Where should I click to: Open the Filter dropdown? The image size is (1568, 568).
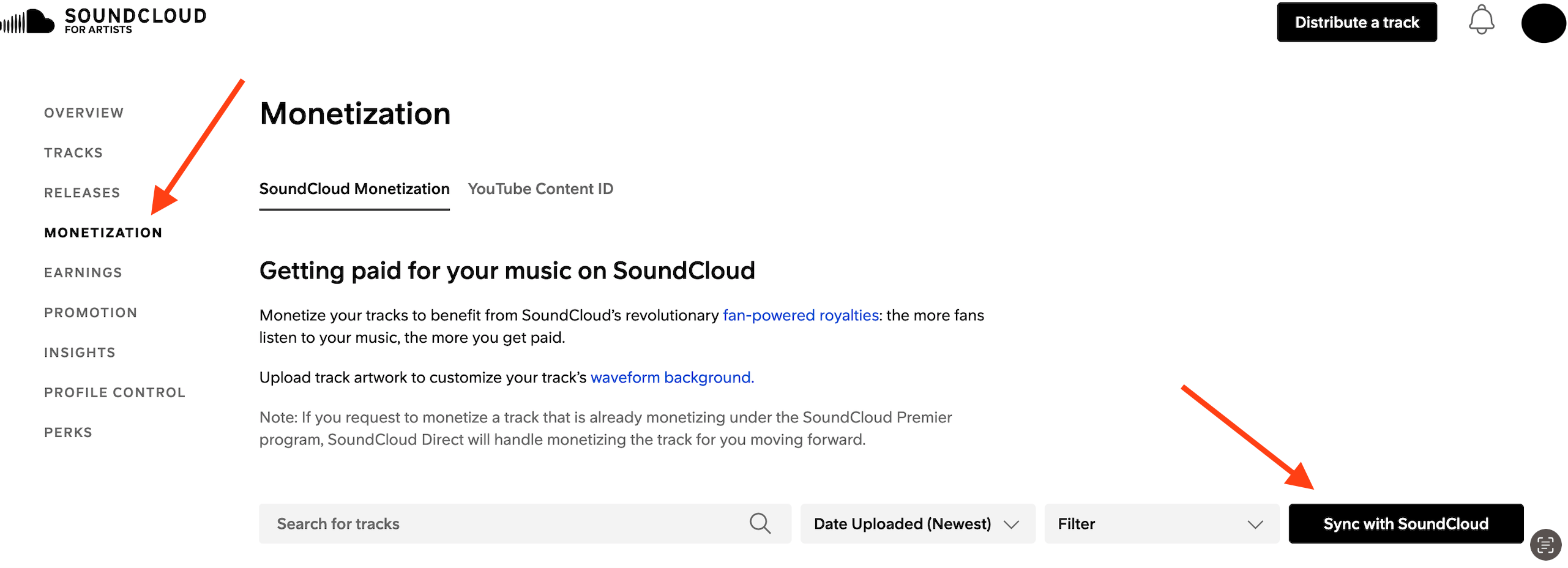[1161, 523]
